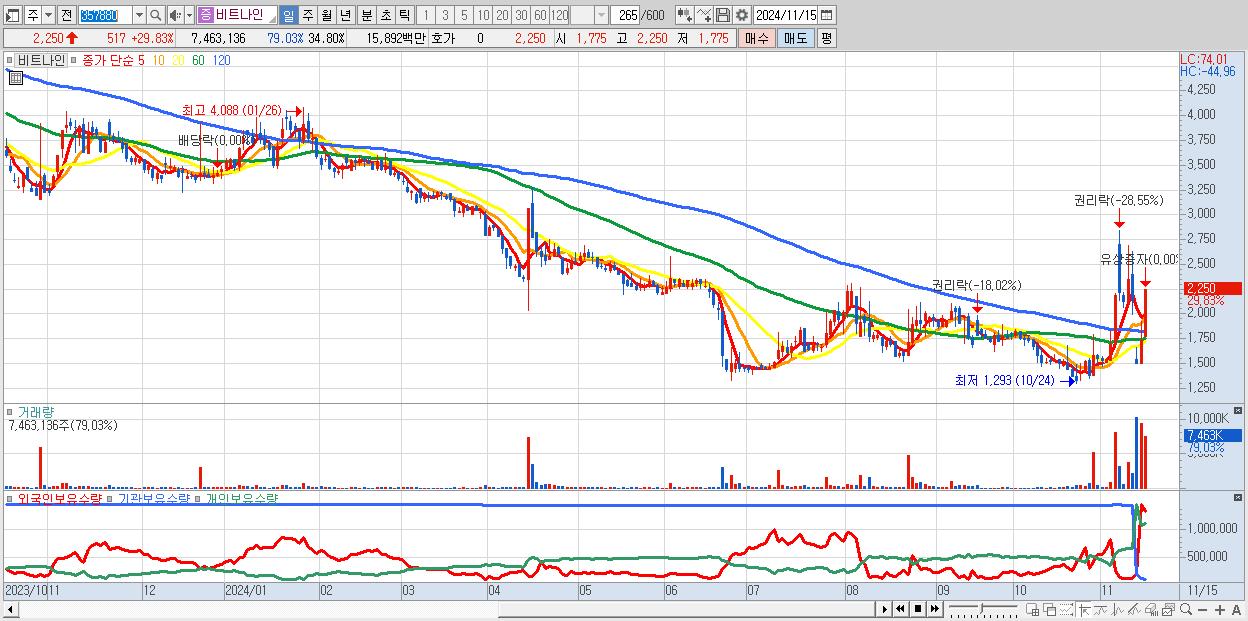Click the crosshair cursor mode icon
Viewport: 1248px width, 621px height.
(1084, 609)
